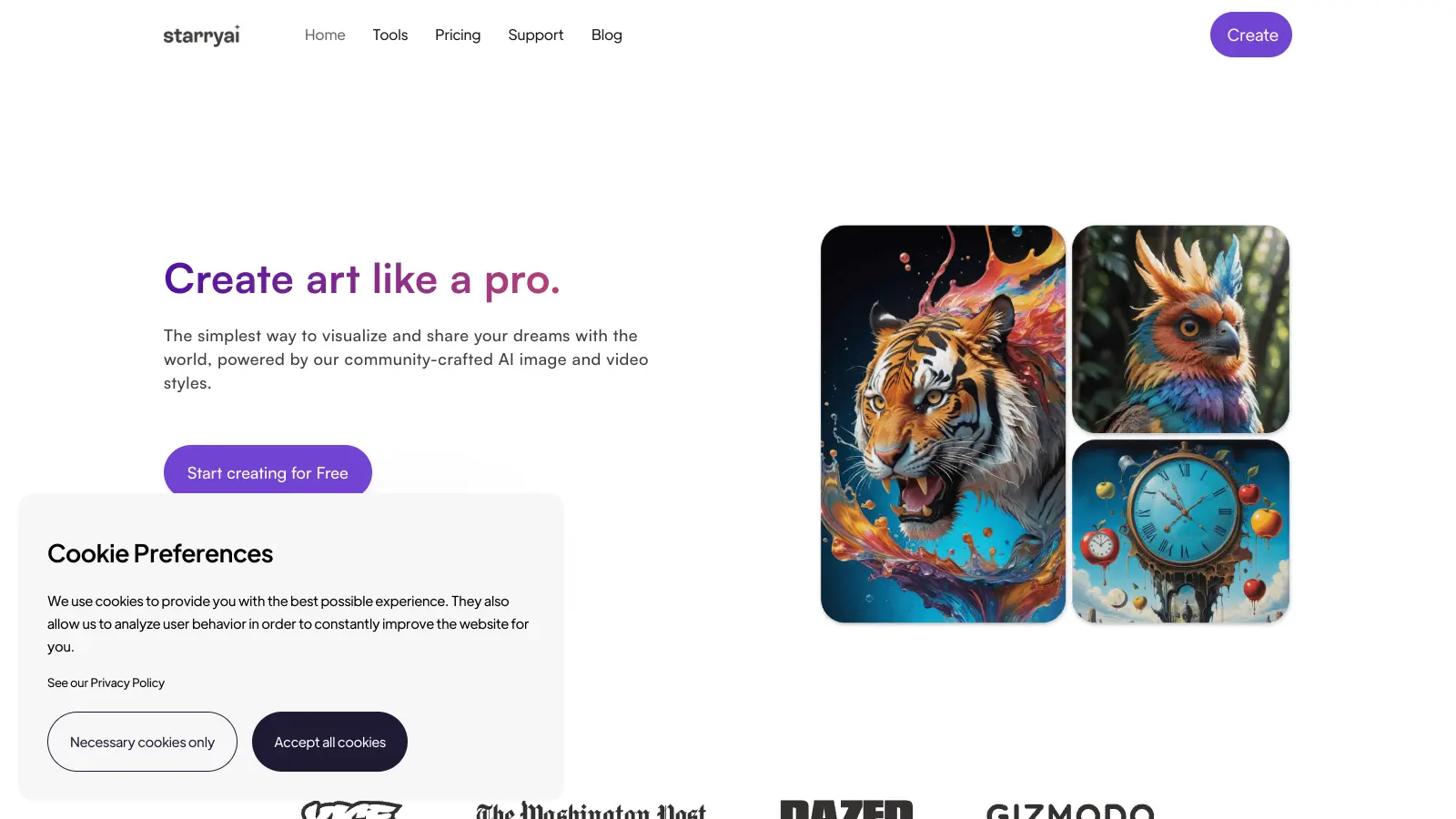This screenshot has width=1456, height=819.
Task: Click the Cookie Preferences heading
Action: [160, 553]
